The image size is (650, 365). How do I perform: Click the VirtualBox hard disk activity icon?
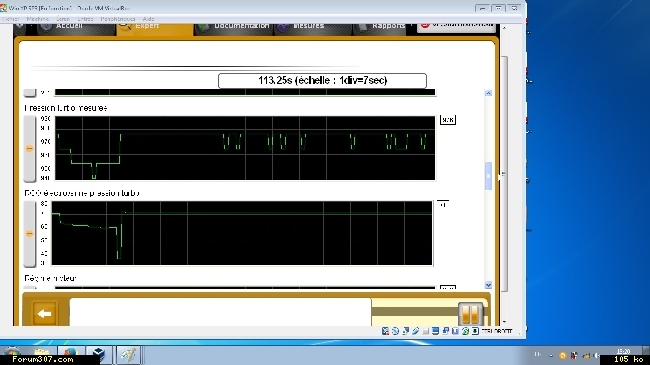click(x=385, y=331)
